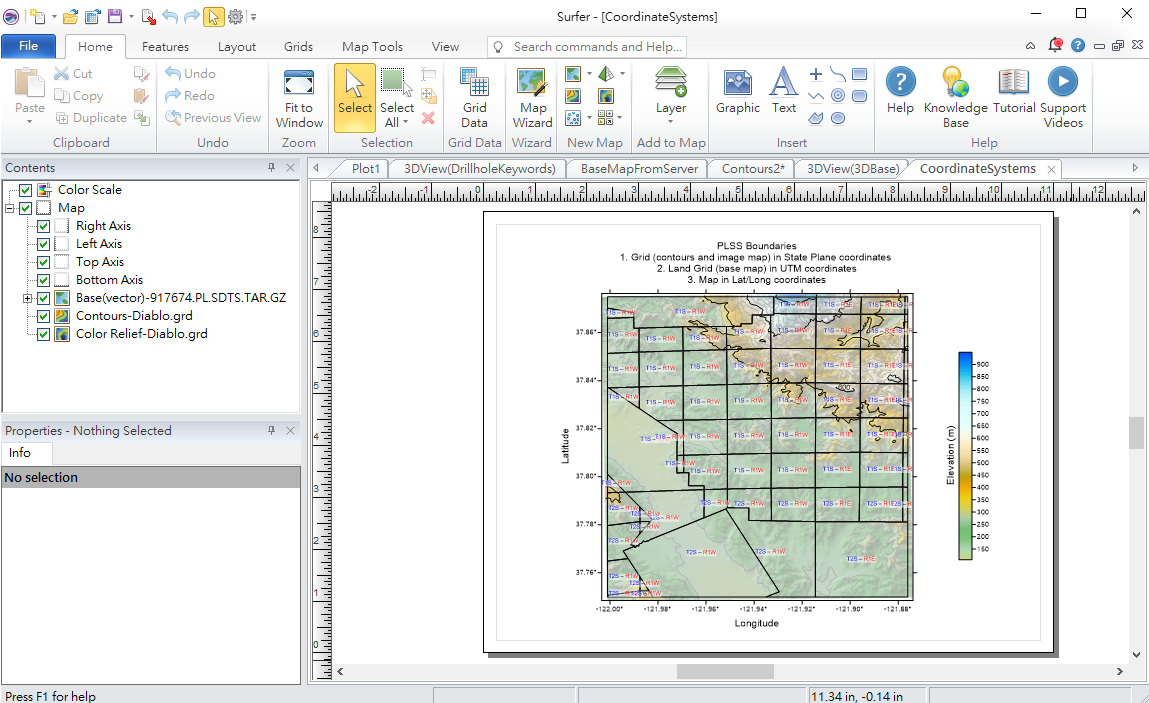Click the Undo button
The image size is (1149, 703).
tap(190, 73)
